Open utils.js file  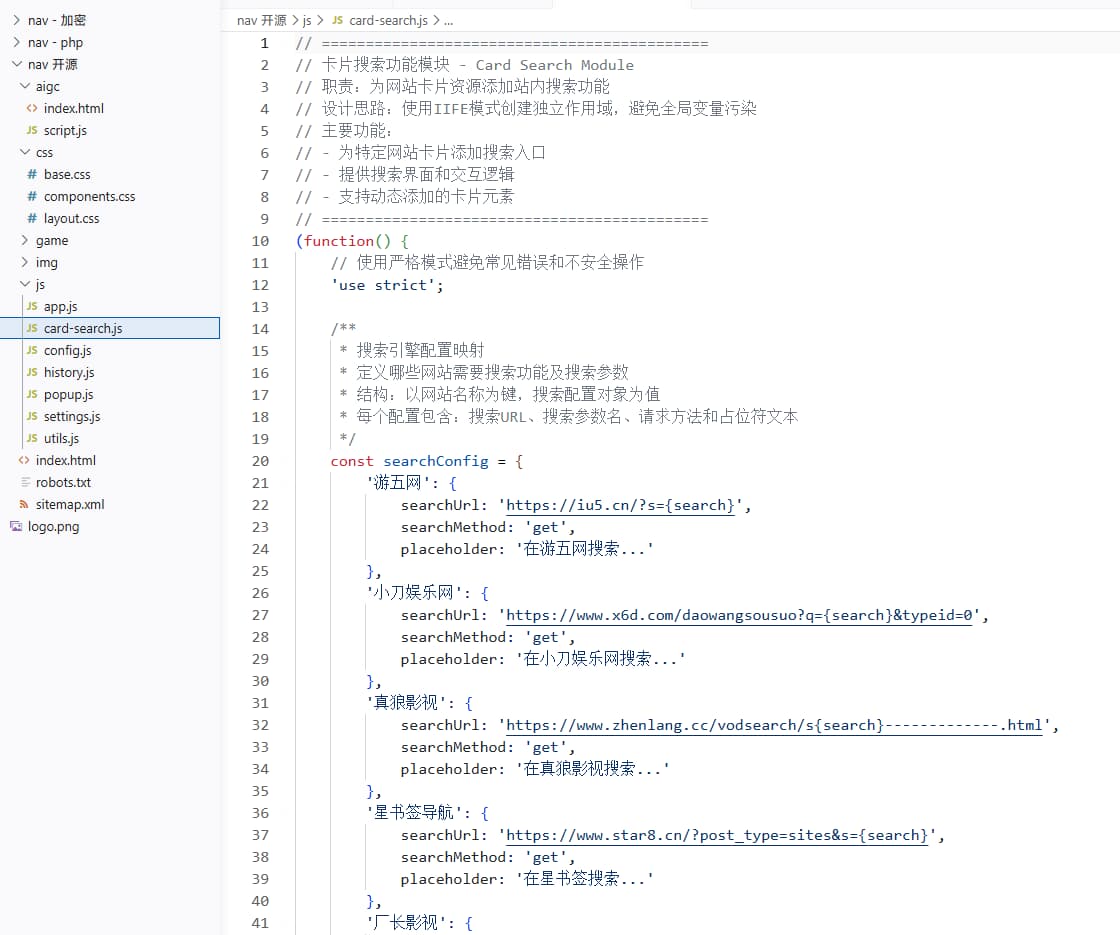click(x=61, y=439)
